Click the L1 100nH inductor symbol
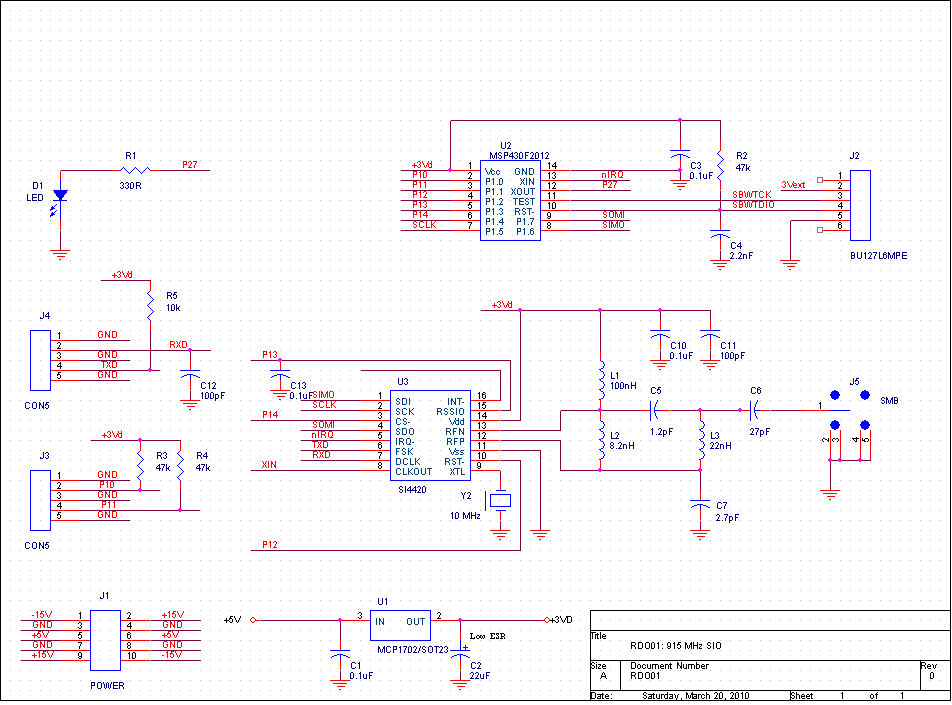Screen dimensions: 952x705 [x=600, y=377]
